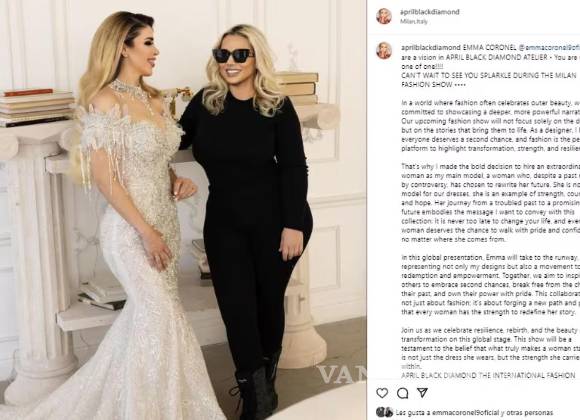Click the first caption paragraph about fashion
Image resolution: width=580 pixels, height=420 pixels.
(x=490, y=125)
